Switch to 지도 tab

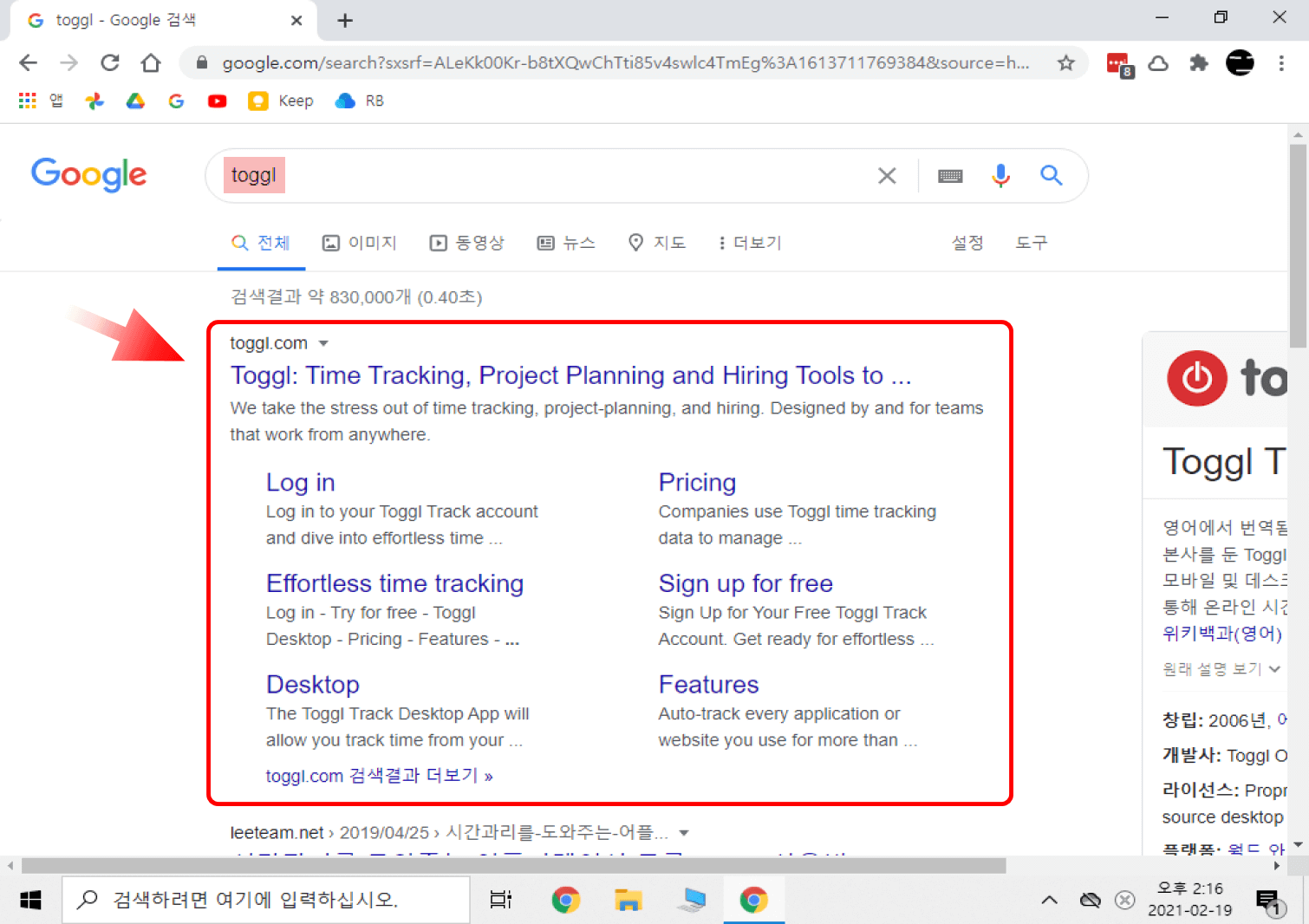(657, 243)
